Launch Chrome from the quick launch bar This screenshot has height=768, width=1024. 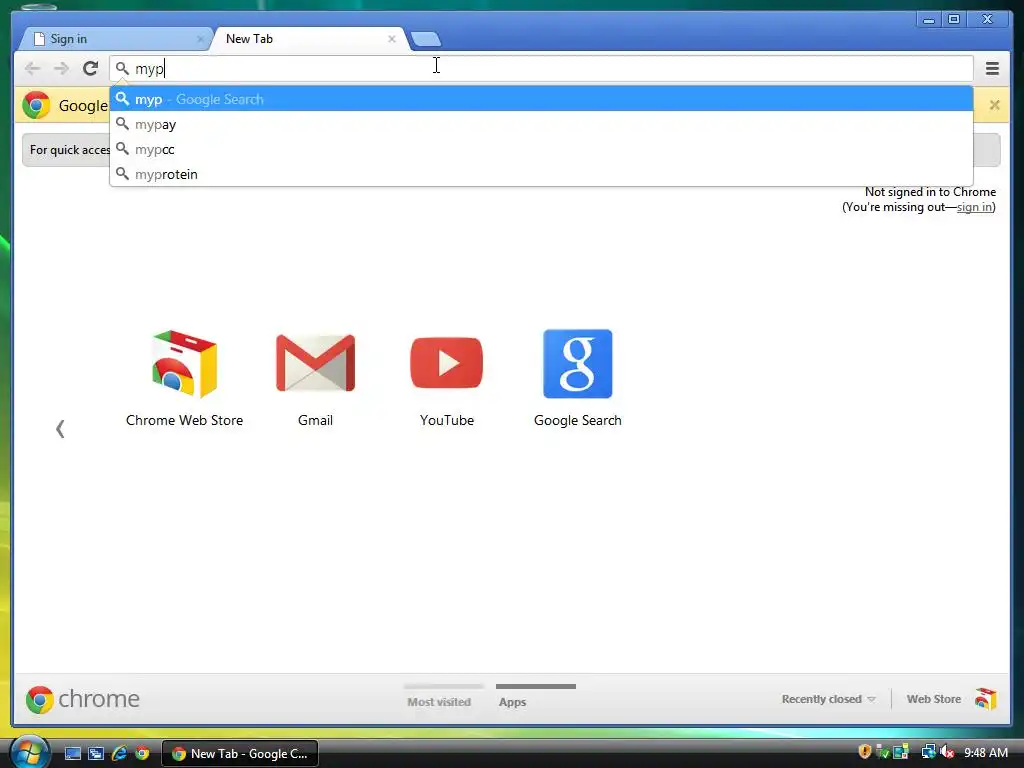point(142,754)
